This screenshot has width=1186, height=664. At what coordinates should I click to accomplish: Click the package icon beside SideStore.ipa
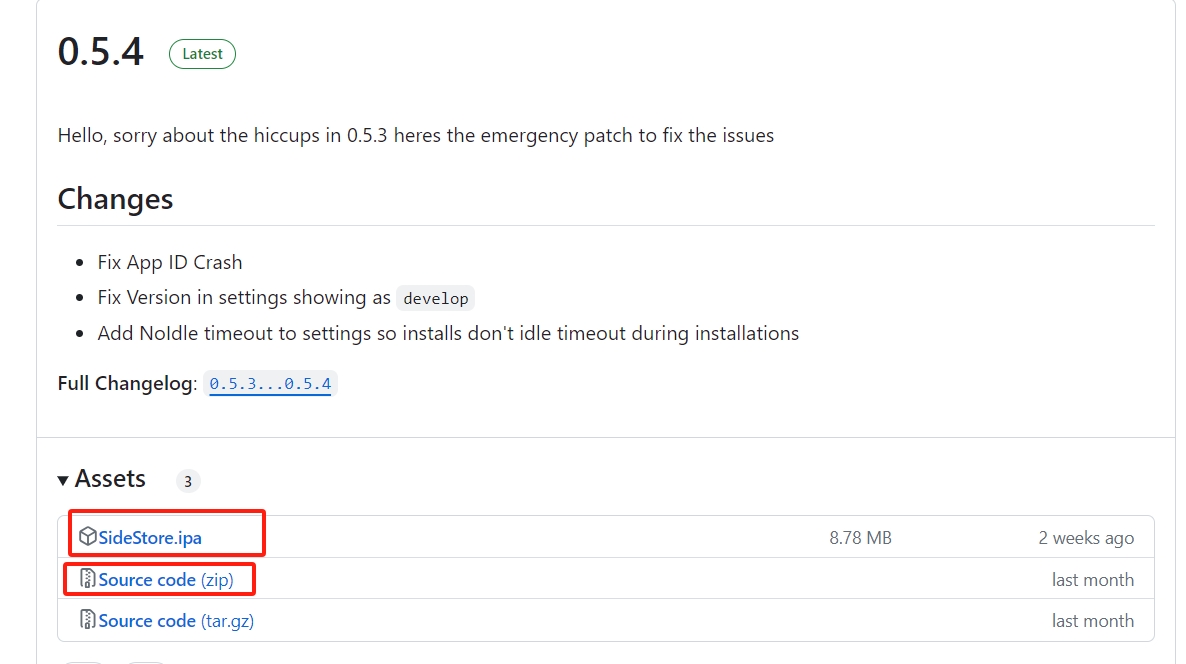click(x=88, y=536)
